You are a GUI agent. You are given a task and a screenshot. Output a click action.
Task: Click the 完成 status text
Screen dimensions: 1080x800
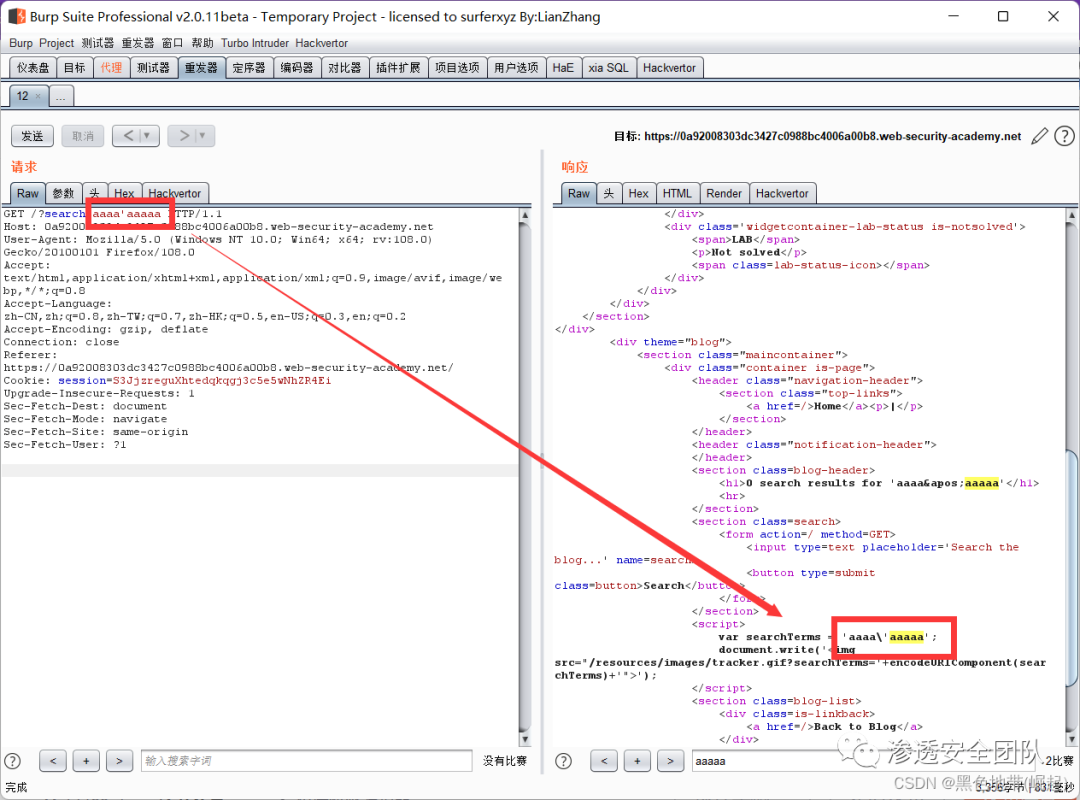[16, 788]
